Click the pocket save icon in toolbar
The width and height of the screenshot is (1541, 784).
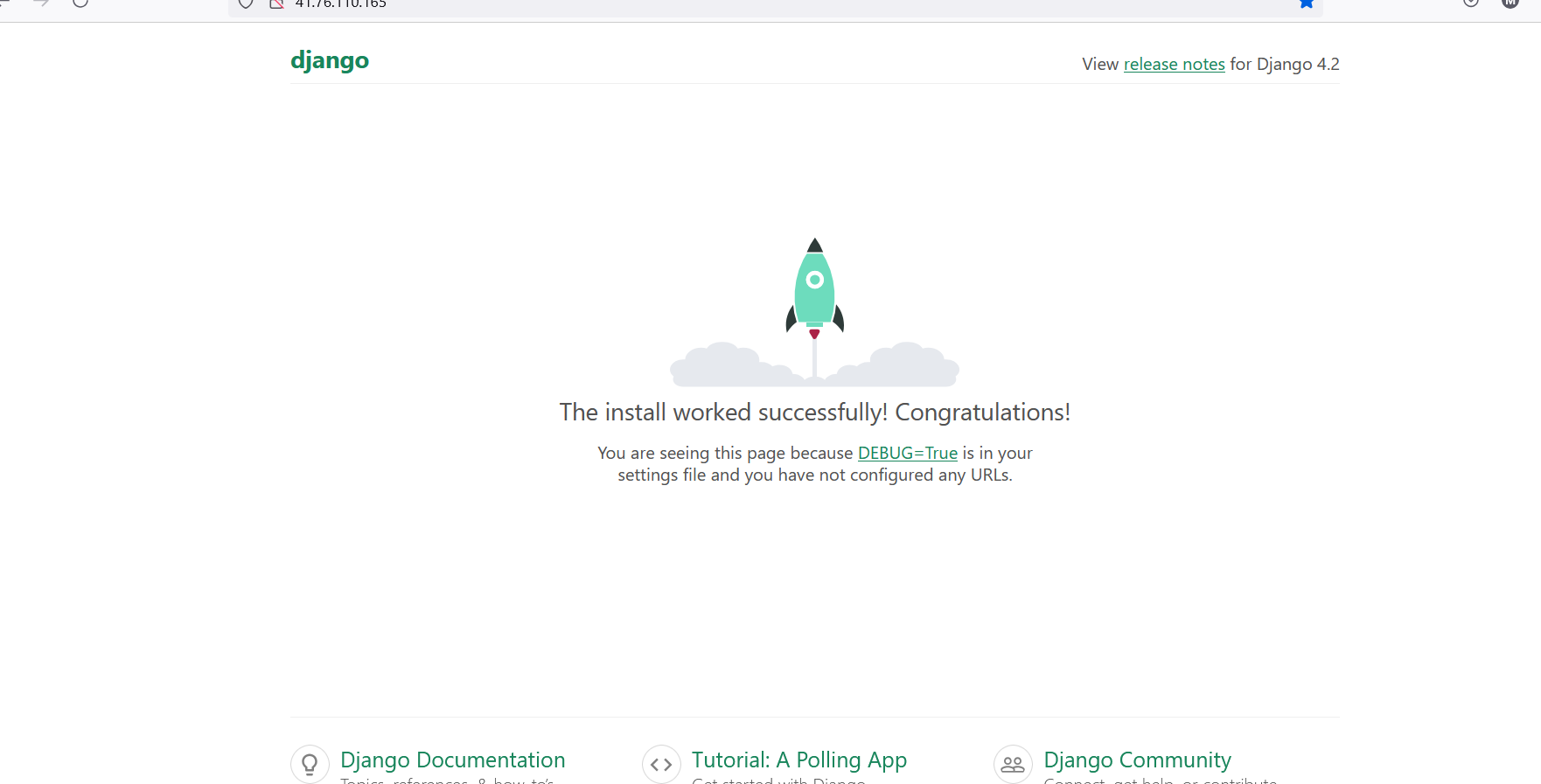pyautogui.click(x=1471, y=3)
